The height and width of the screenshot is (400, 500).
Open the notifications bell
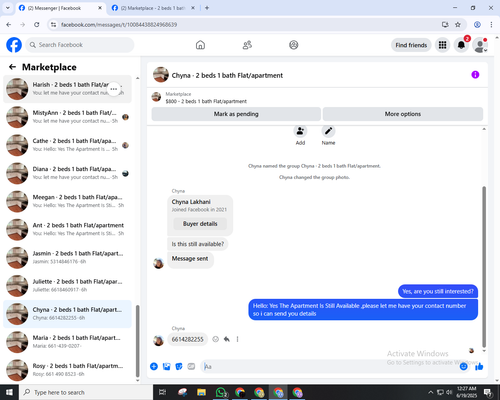461,45
